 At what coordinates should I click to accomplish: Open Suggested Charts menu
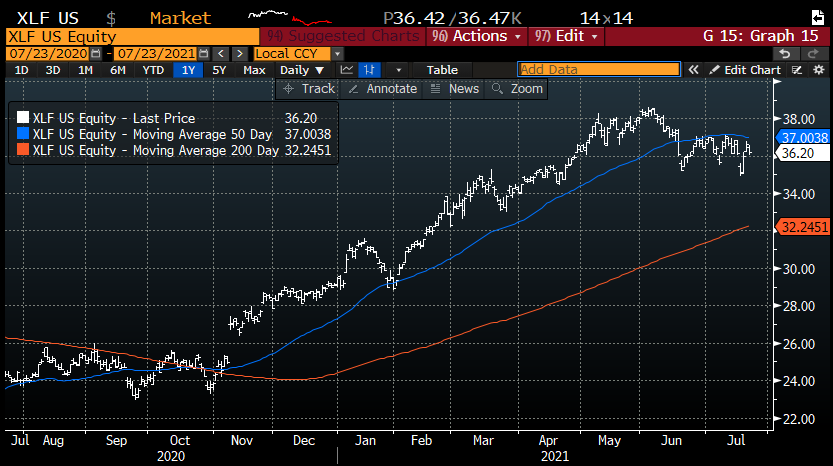pyautogui.click(x=343, y=36)
